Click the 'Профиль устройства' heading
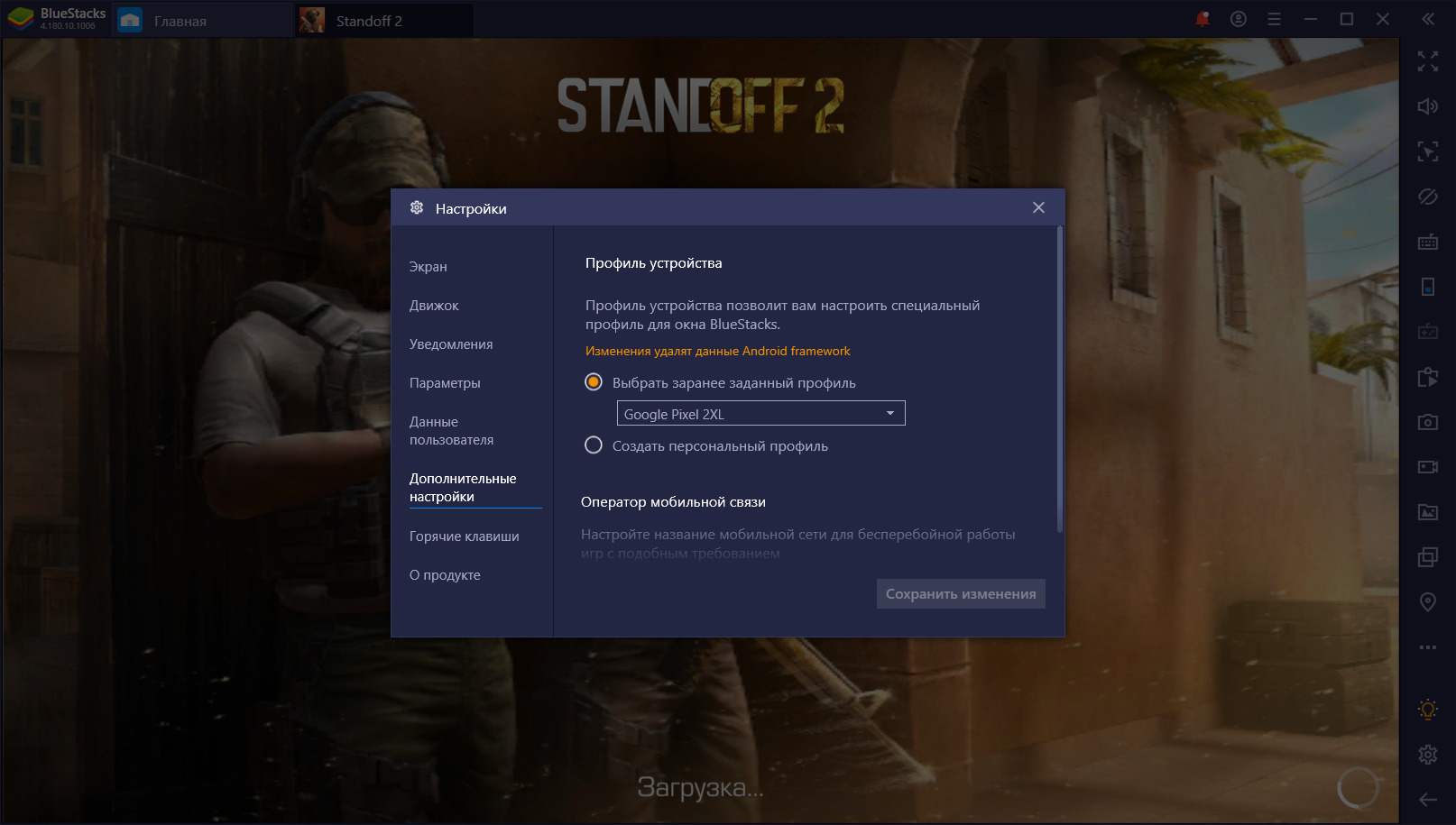The width and height of the screenshot is (1456, 825). pyautogui.click(x=654, y=263)
